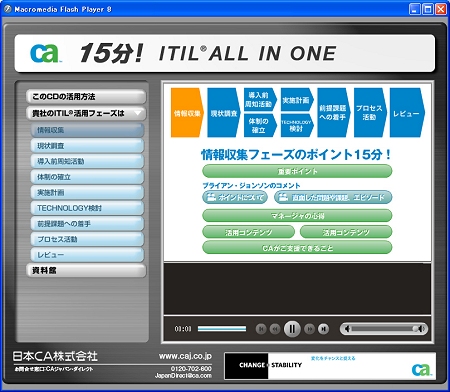Click the CHANGE STABILITY banner at bottom

(330, 366)
